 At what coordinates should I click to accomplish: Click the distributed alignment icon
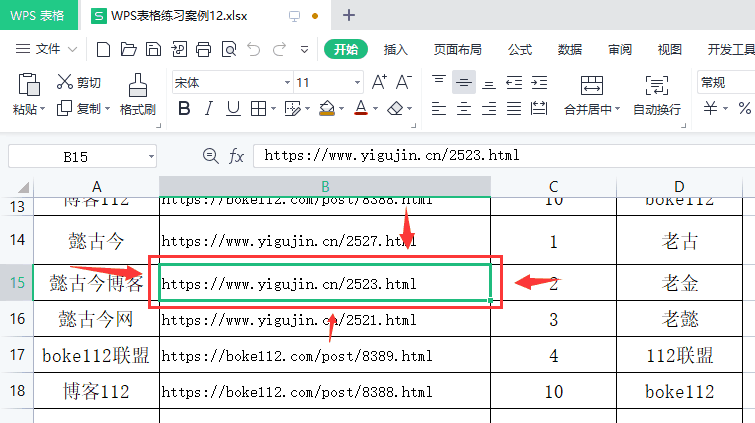tap(539, 108)
